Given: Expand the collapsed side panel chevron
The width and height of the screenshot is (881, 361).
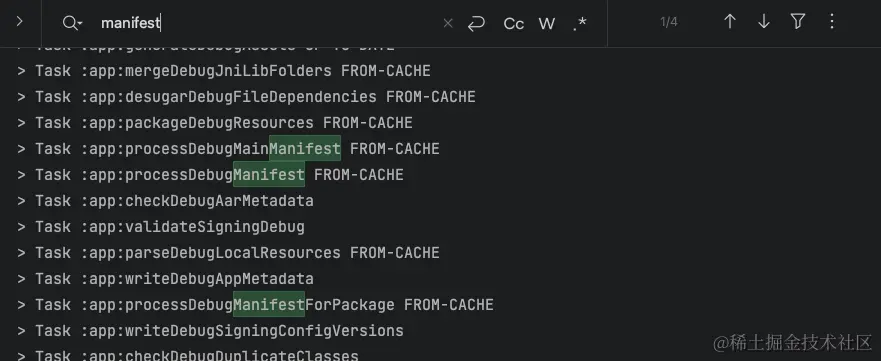Looking at the screenshot, I should click(20, 22).
